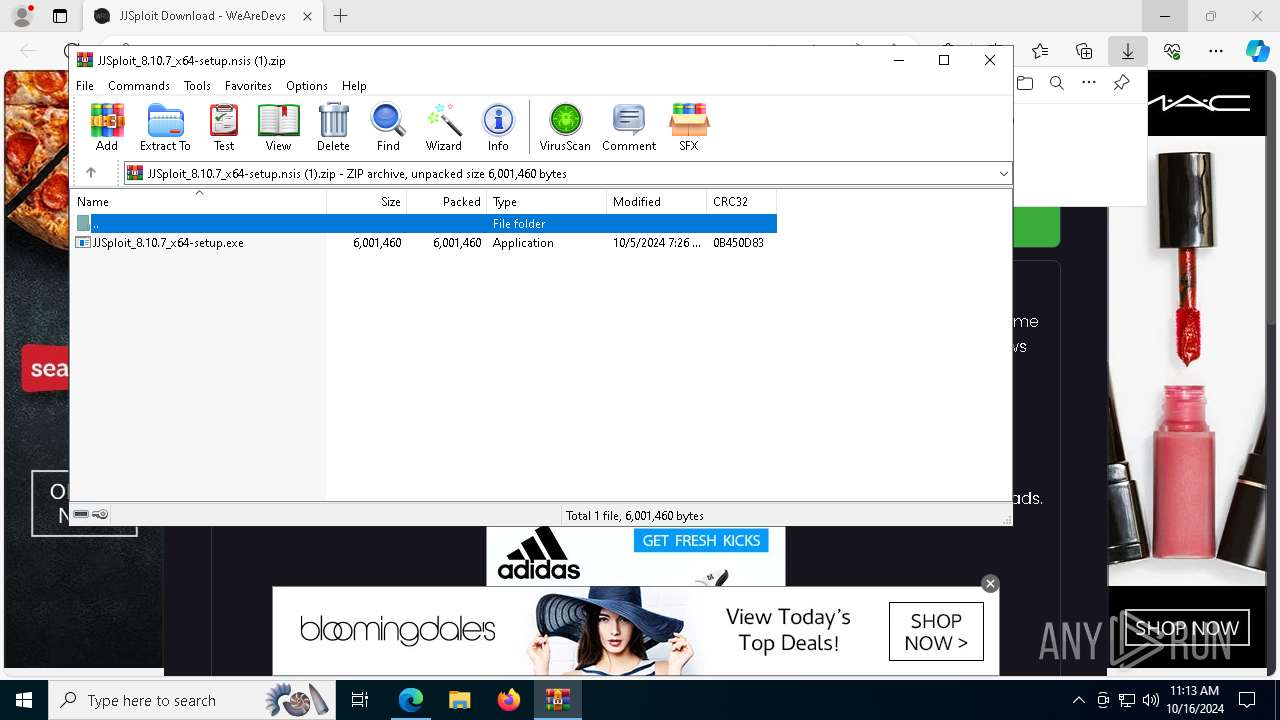
Task: Click 'Total 1 file' status bar text
Action: [x=634, y=516]
